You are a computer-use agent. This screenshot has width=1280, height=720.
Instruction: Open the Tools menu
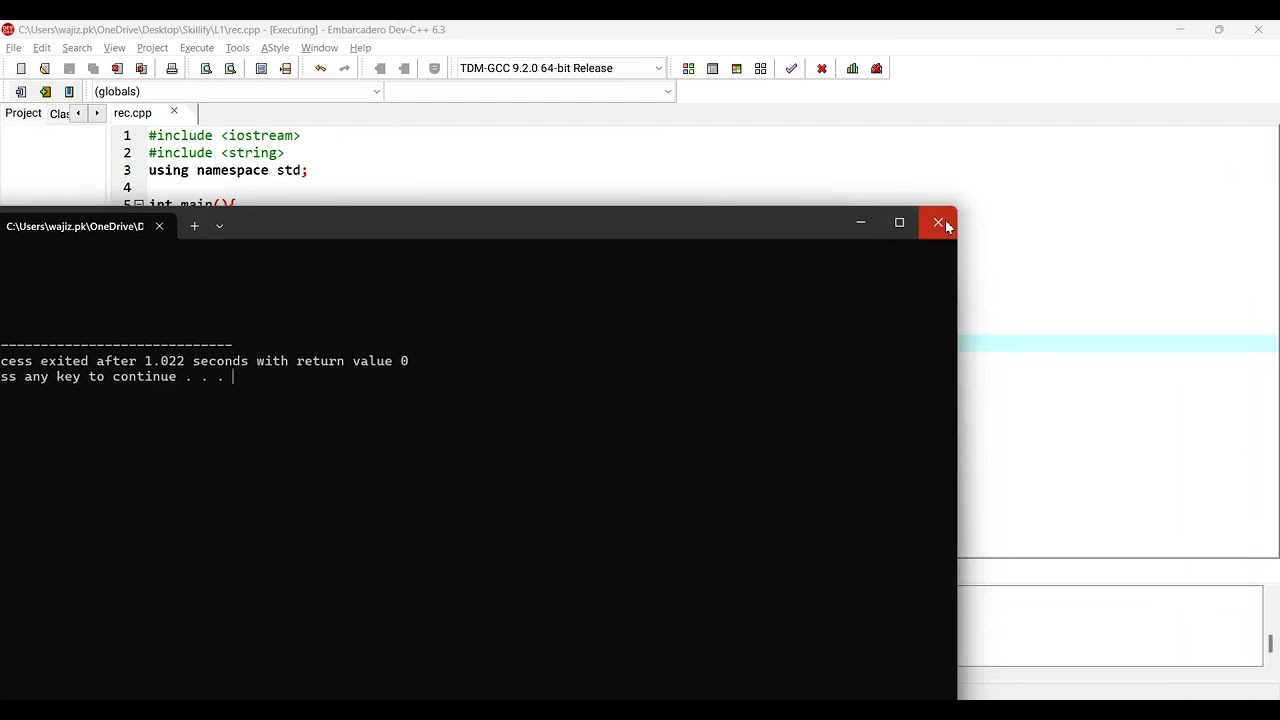[x=237, y=48]
